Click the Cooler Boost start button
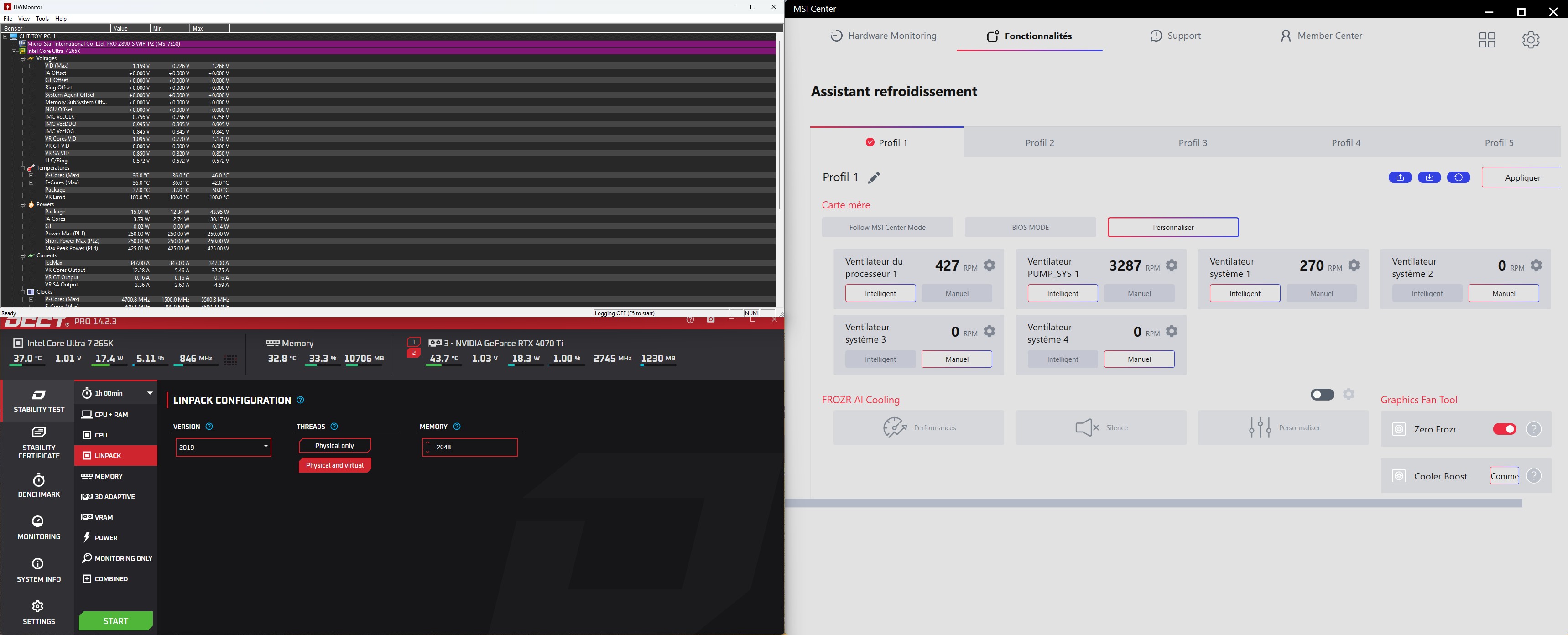Viewport: 1568px width, 635px height. point(1504,476)
